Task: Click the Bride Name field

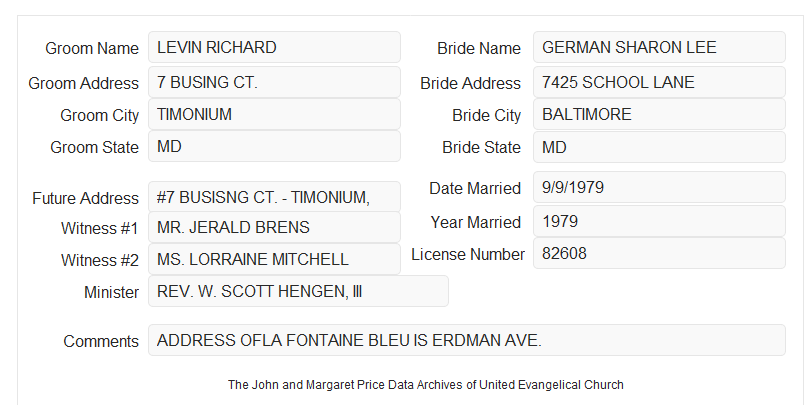Action: pos(659,47)
